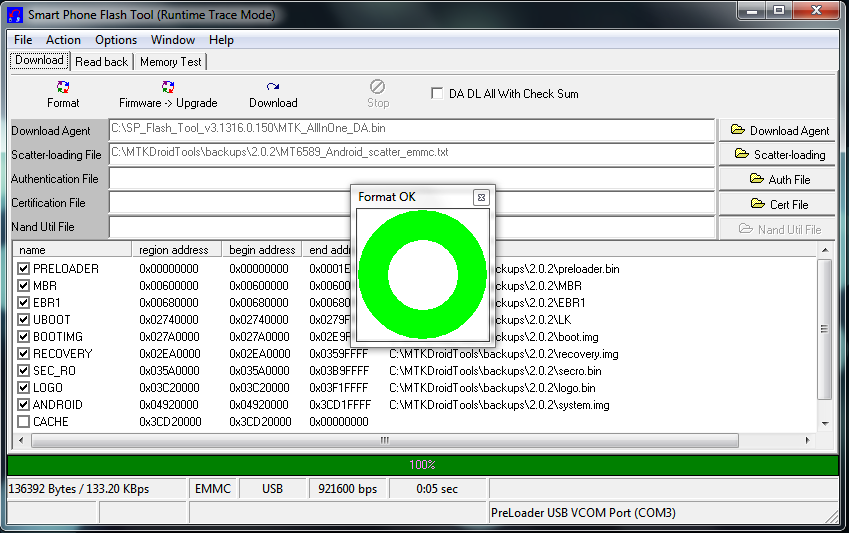This screenshot has height=533, width=849.
Task: Click the Authentication File input field
Action: coord(412,178)
